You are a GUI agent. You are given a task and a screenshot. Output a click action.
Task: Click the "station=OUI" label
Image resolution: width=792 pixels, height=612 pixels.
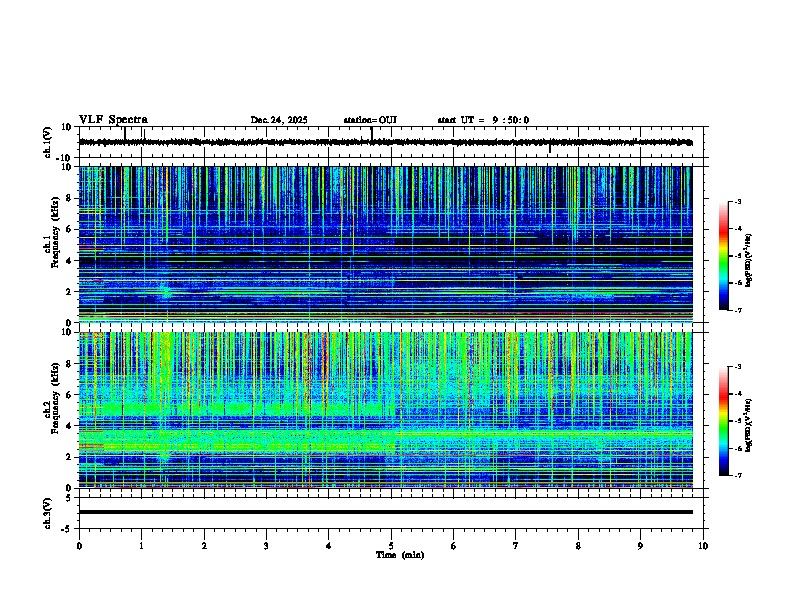click(370, 120)
